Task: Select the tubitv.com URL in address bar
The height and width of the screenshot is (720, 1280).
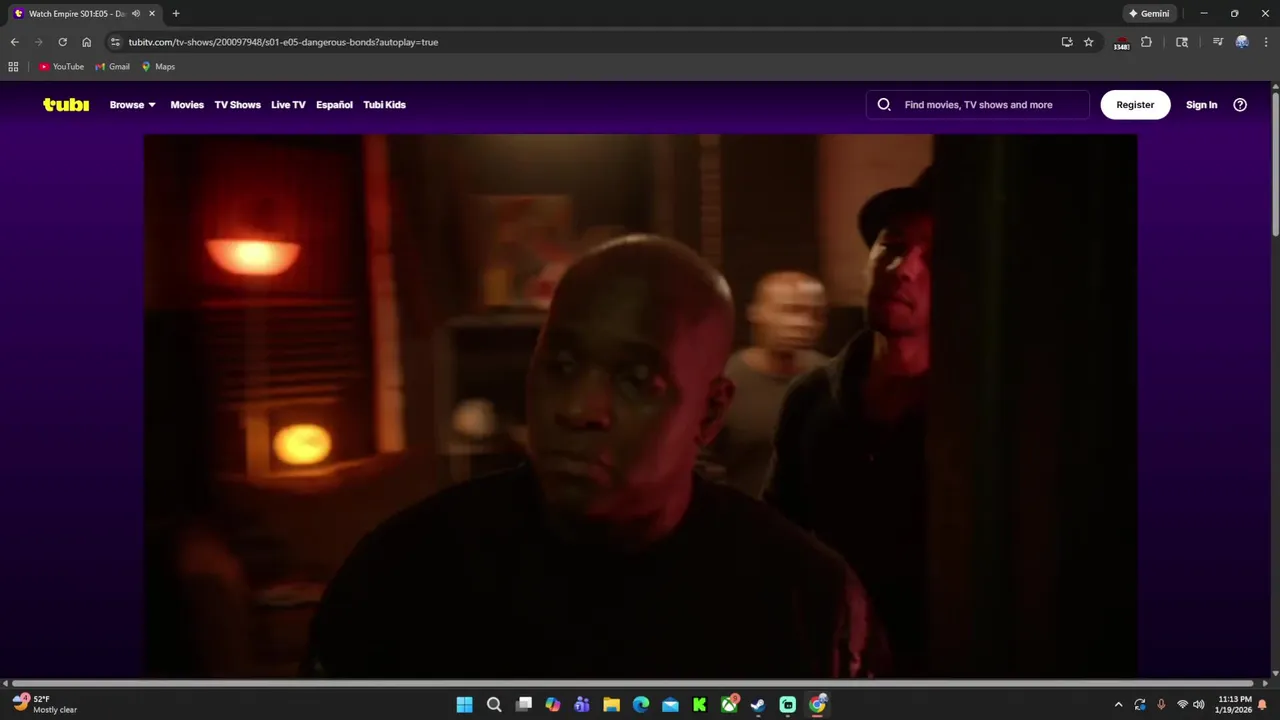Action: point(283,42)
